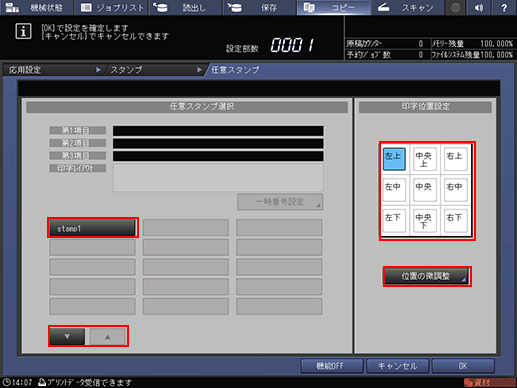
Task: Click the info icon beside the message
Action: click(23, 32)
